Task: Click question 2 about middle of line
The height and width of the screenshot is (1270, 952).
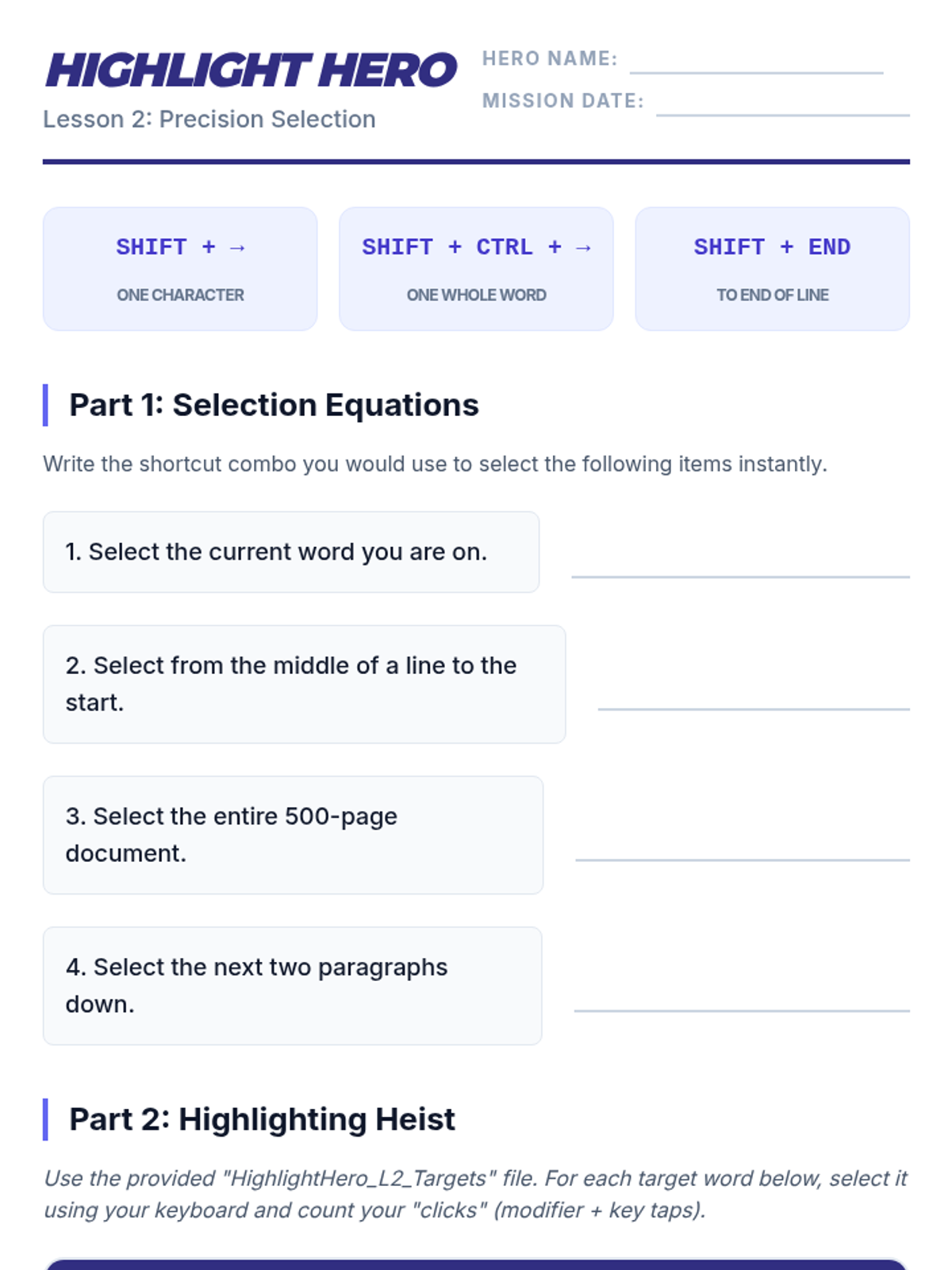Action: (x=304, y=683)
